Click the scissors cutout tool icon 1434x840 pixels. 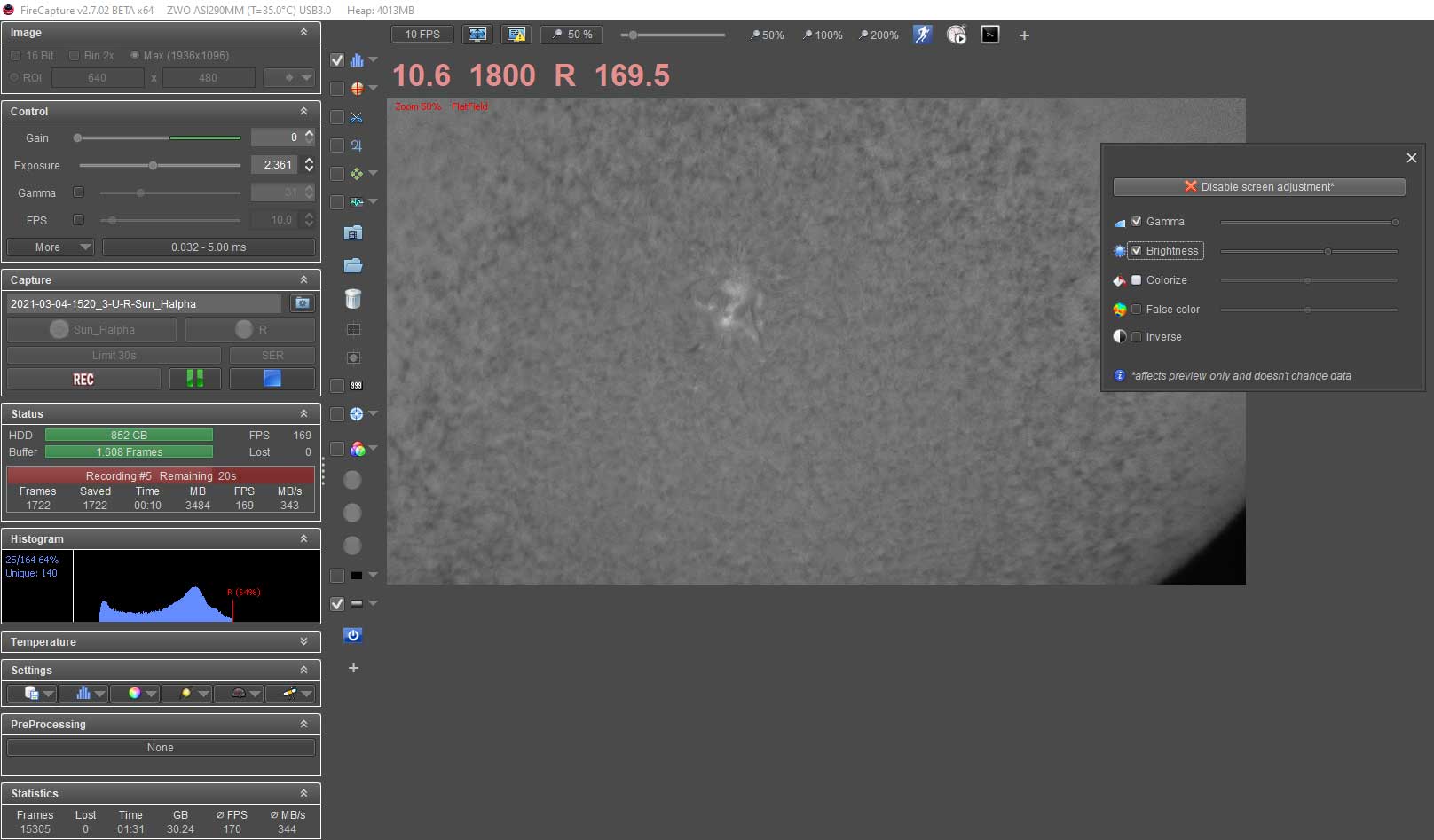[357, 117]
